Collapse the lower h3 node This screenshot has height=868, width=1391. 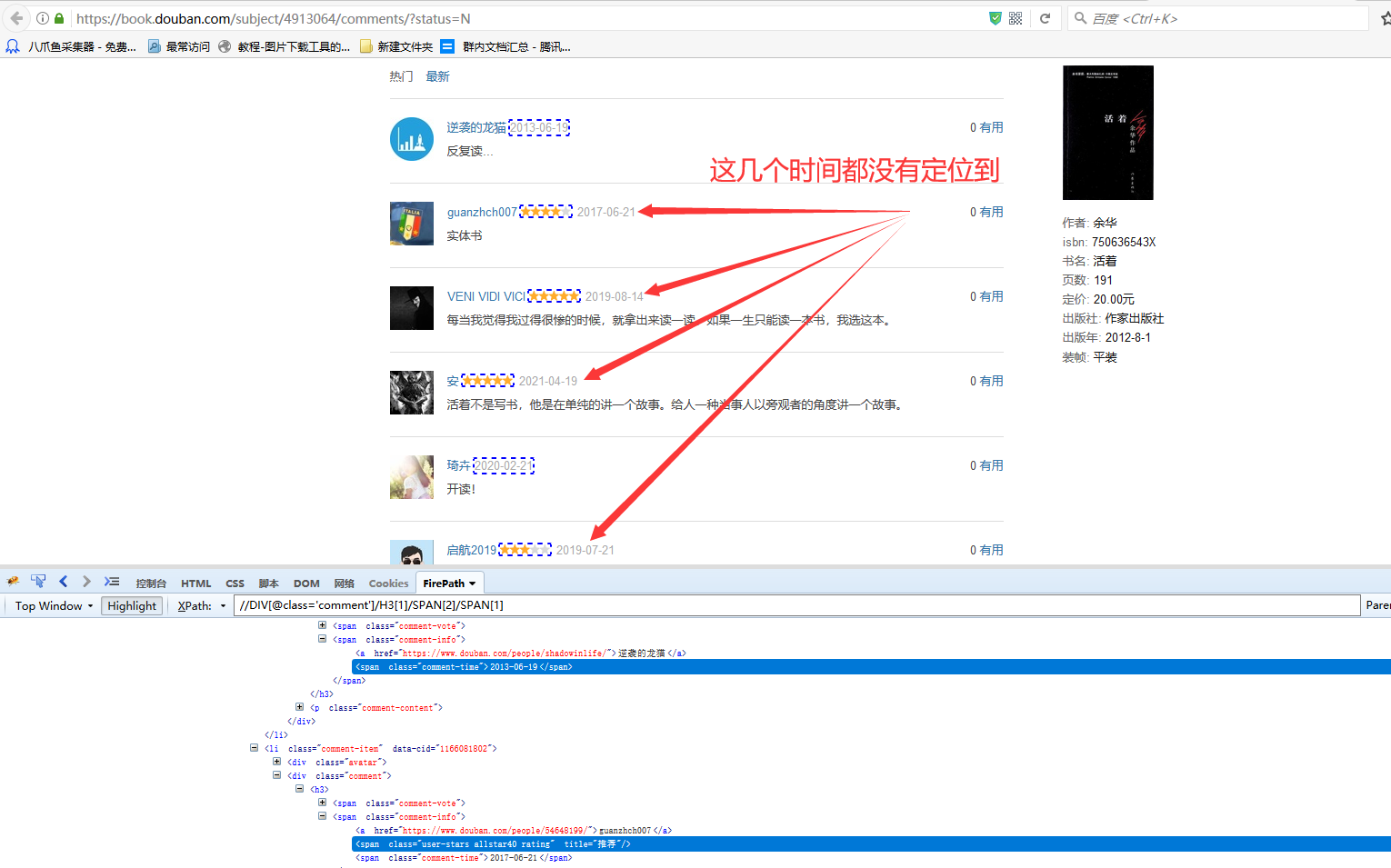pos(299,789)
